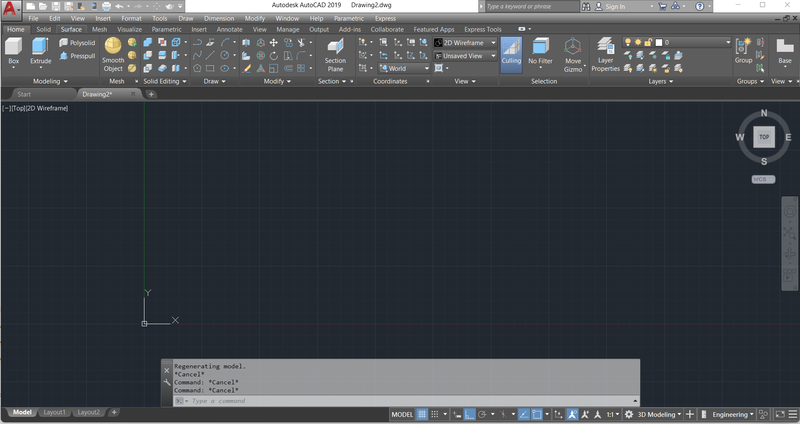
Task: Activate the Extrude tool
Action: (40, 51)
